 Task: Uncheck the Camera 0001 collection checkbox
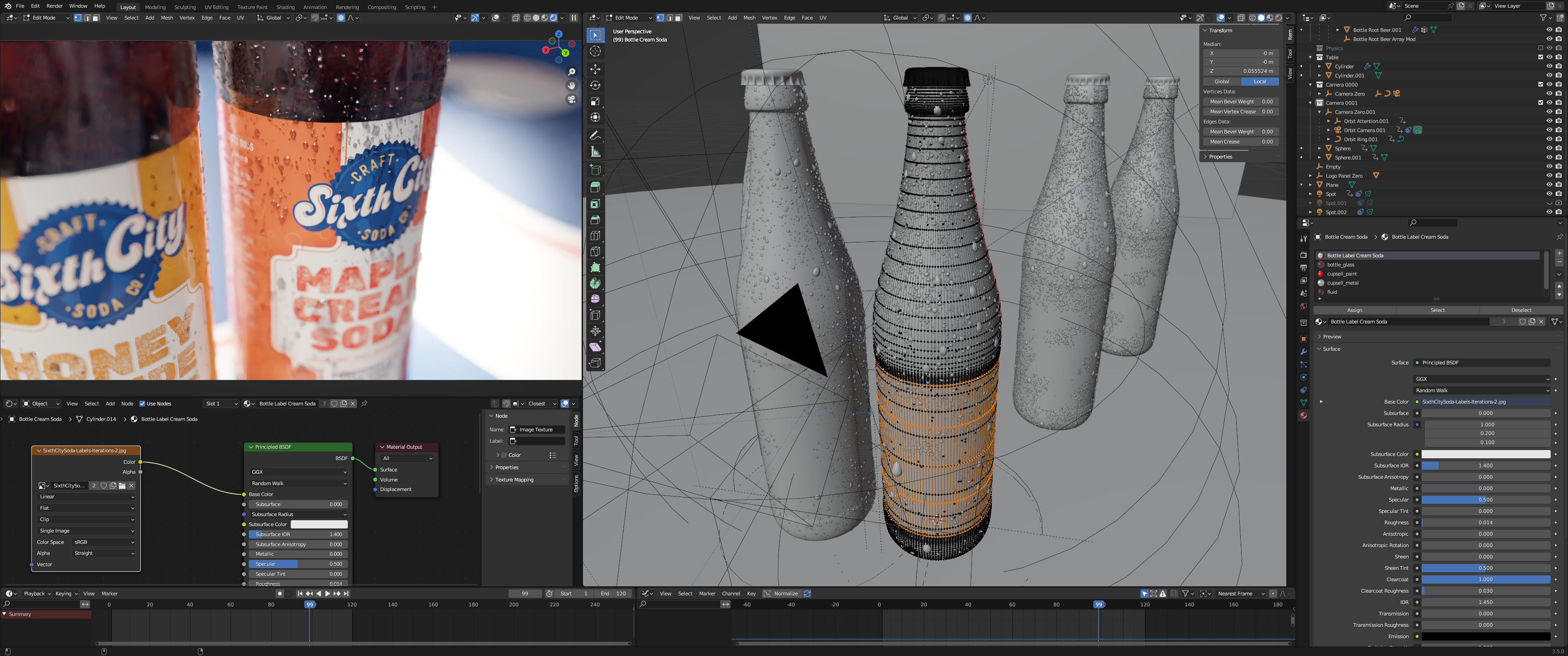[x=1541, y=103]
